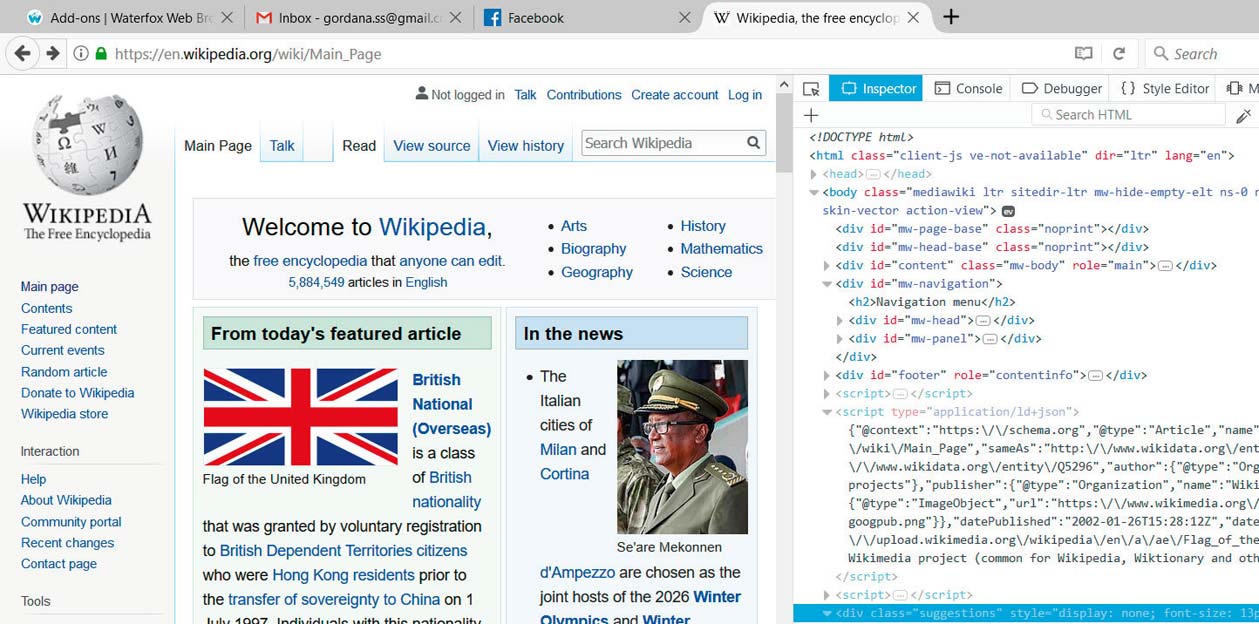Click the Donate to Wikipedia sidebar link
The height and width of the screenshot is (624, 1259).
tap(78, 393)
